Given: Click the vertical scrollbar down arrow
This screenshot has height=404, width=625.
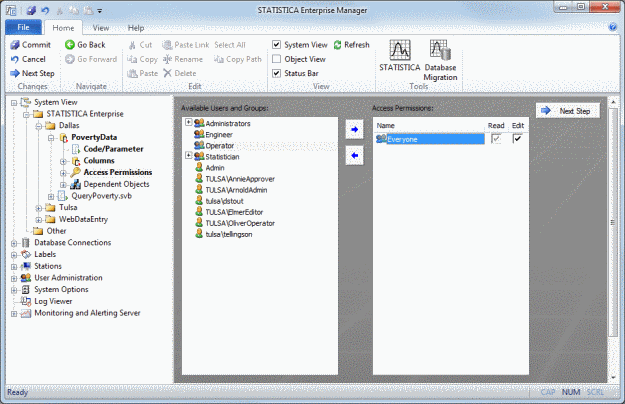Looking at the screenshot, I should click(x=613, y=377).
